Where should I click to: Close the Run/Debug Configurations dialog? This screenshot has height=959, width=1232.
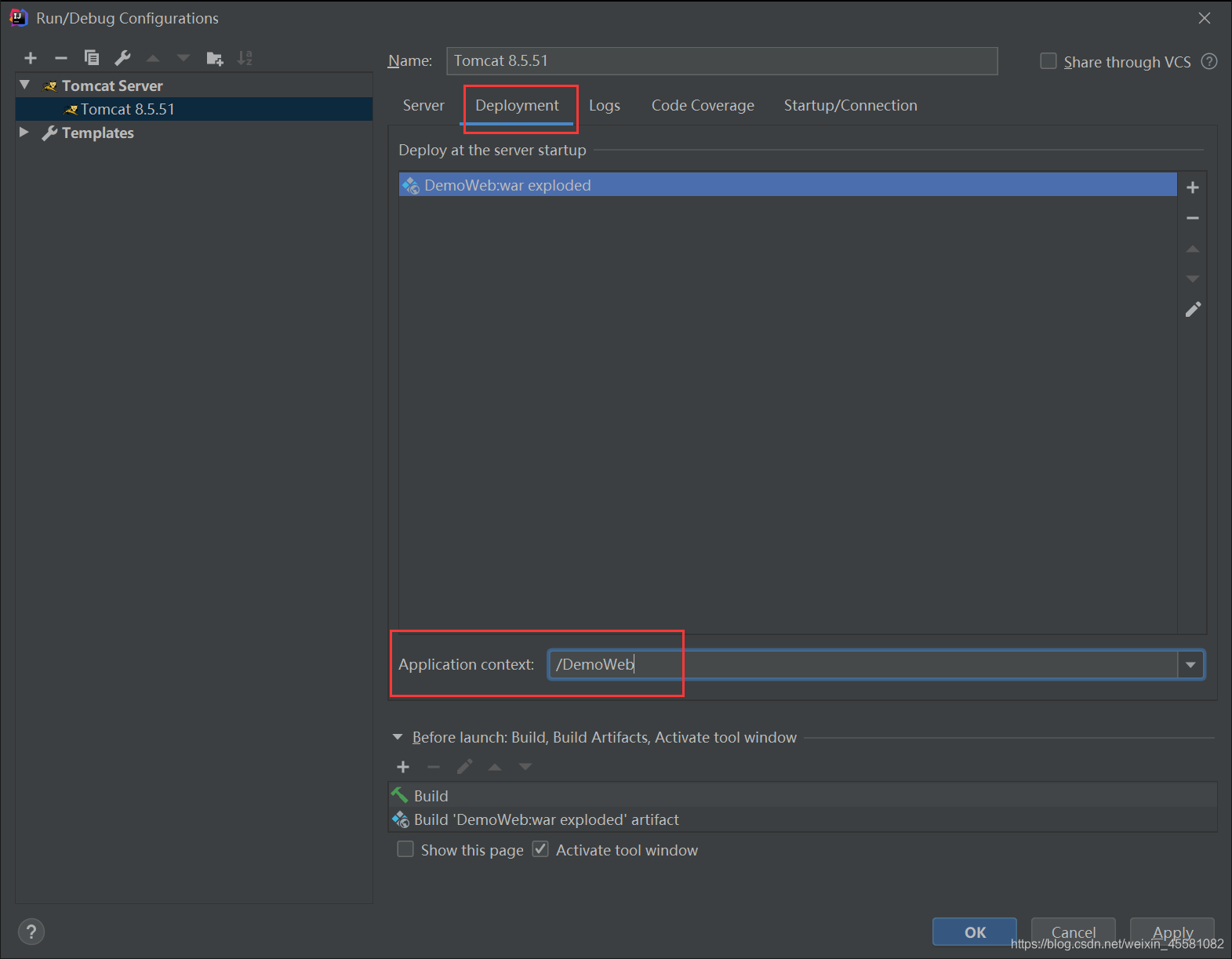tap(1205, 18)
